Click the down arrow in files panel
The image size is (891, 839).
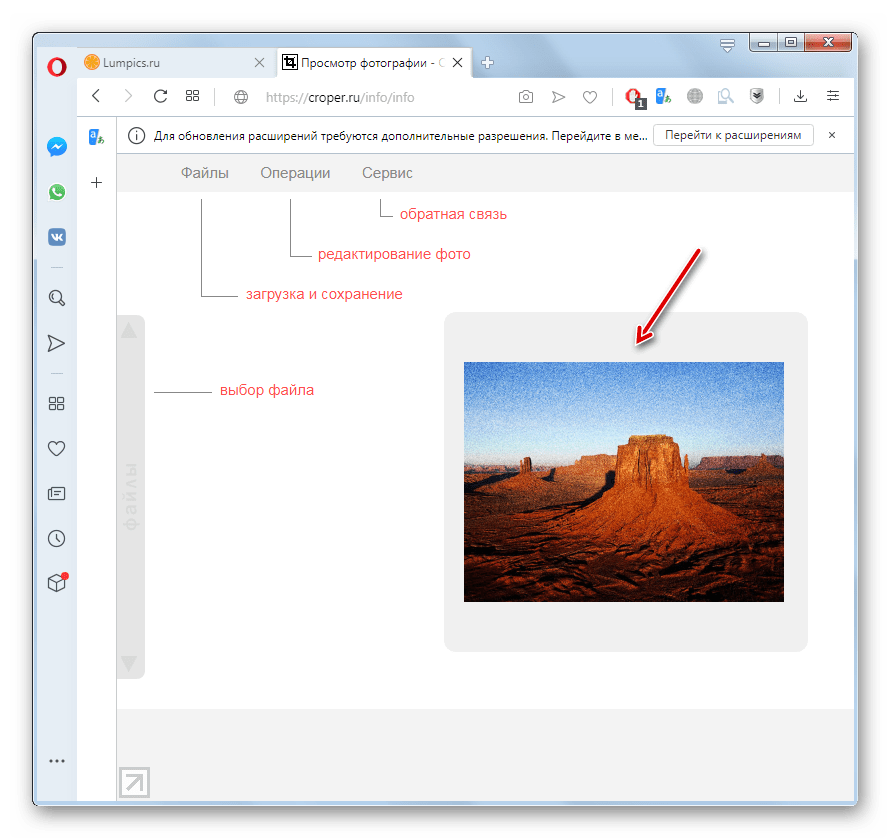129,663
